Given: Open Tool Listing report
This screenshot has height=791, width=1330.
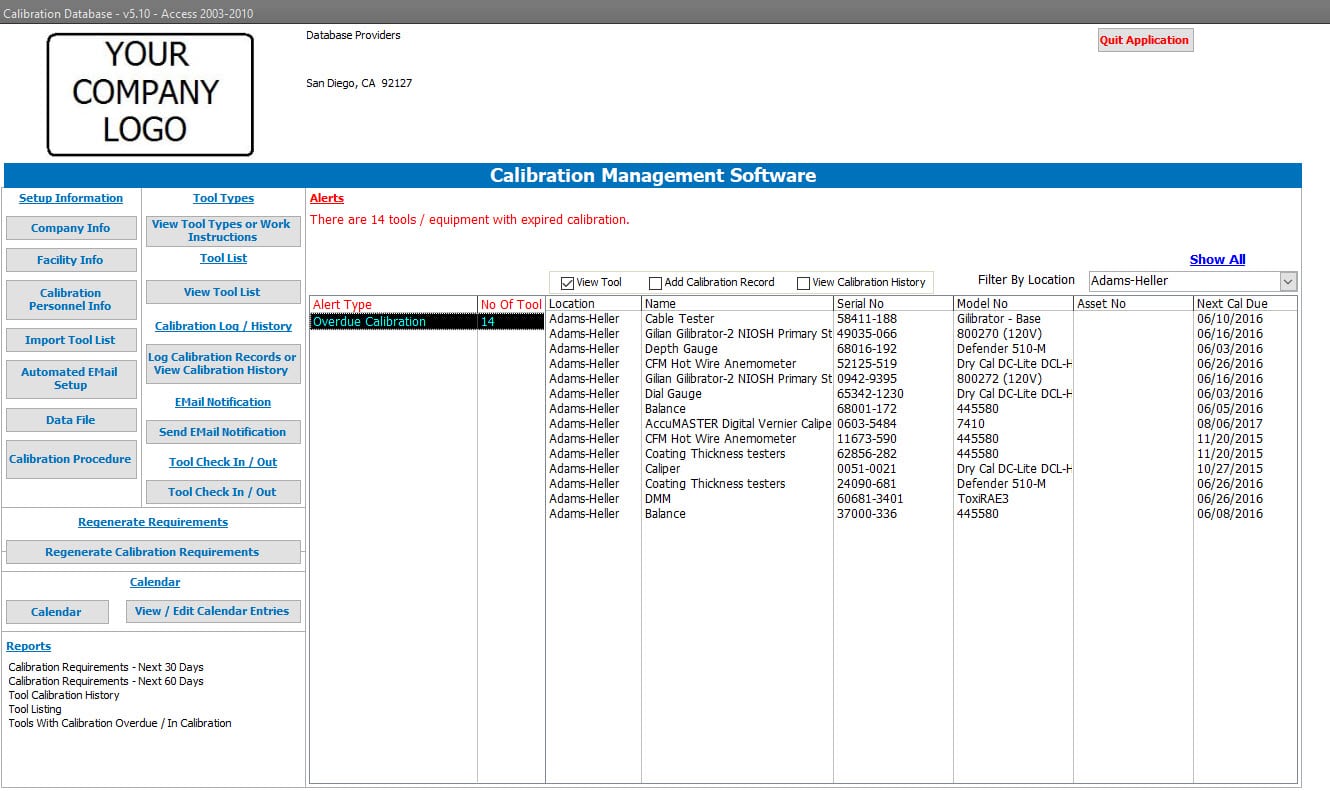Looking at the screenshot, I should [x=35, y=709].
